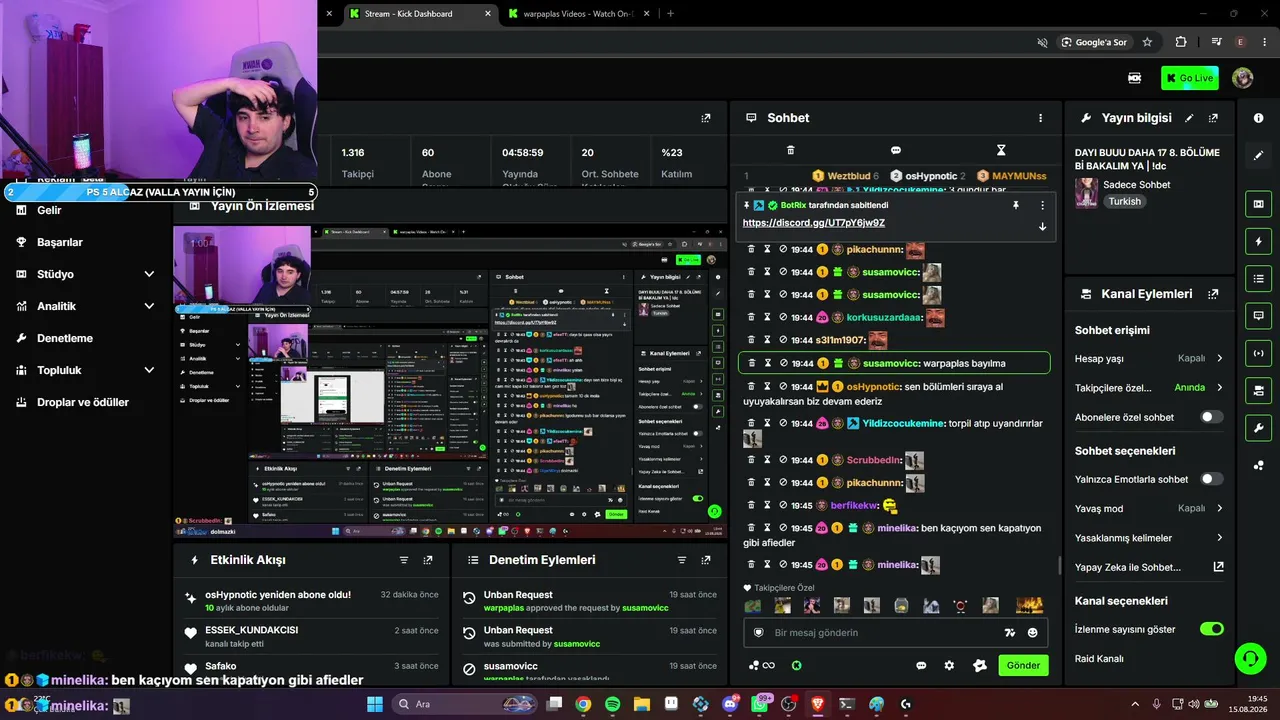Toggle the channel actions widget in the right rail
1280x720 pixels.
click(1258, 389)
